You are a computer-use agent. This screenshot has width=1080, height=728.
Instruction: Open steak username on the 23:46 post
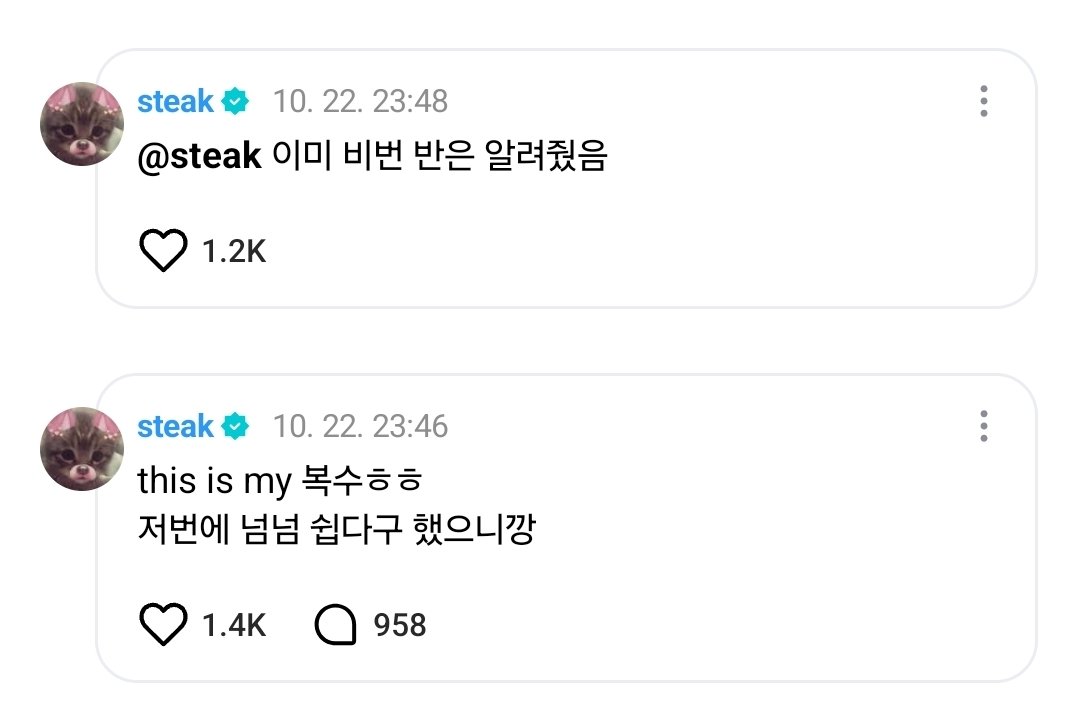tap(176, 426)
